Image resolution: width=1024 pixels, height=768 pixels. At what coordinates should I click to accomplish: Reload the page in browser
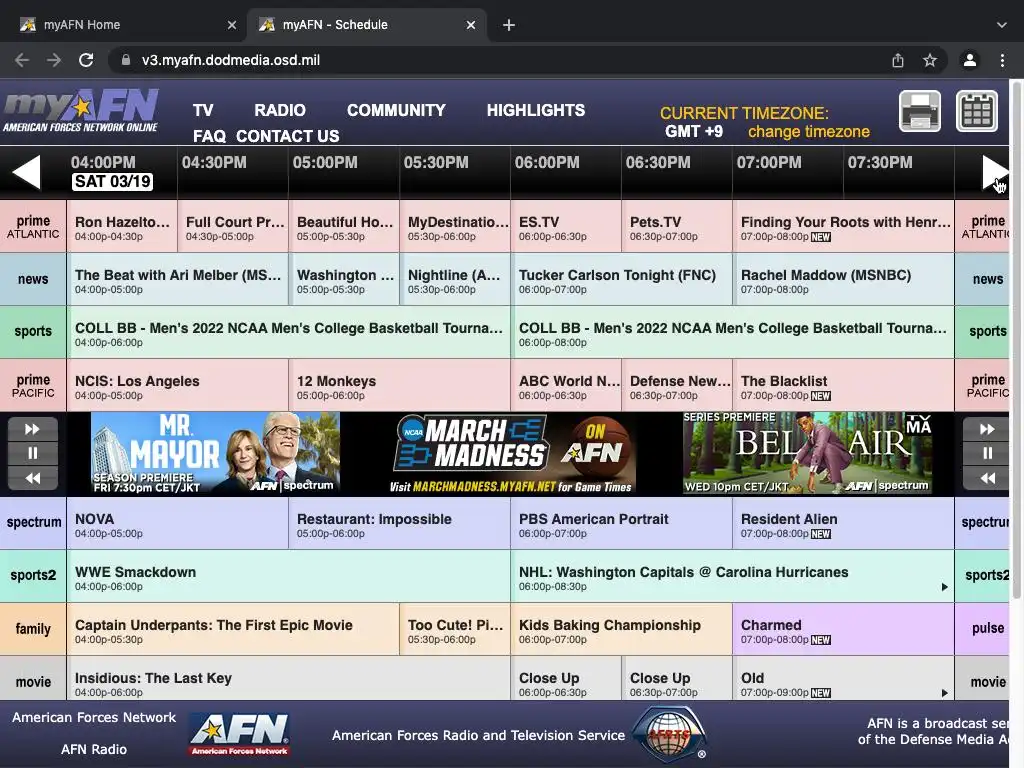click(x=86, y=60)
